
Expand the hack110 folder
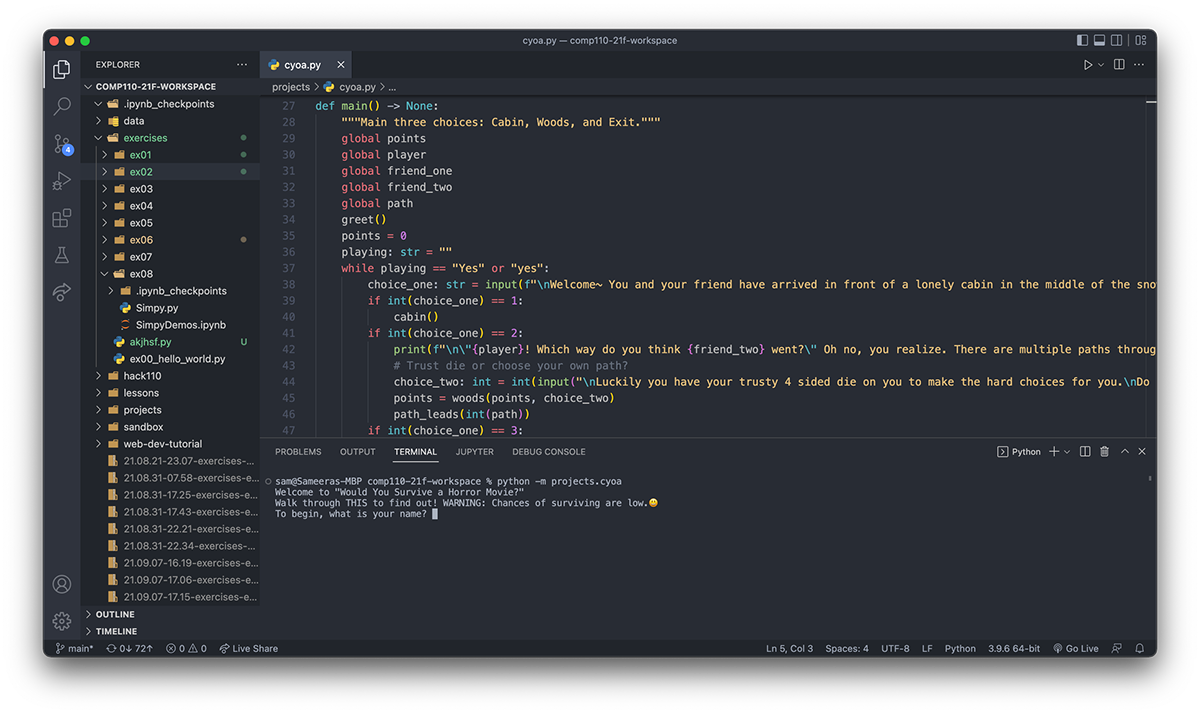coord(142,376)
